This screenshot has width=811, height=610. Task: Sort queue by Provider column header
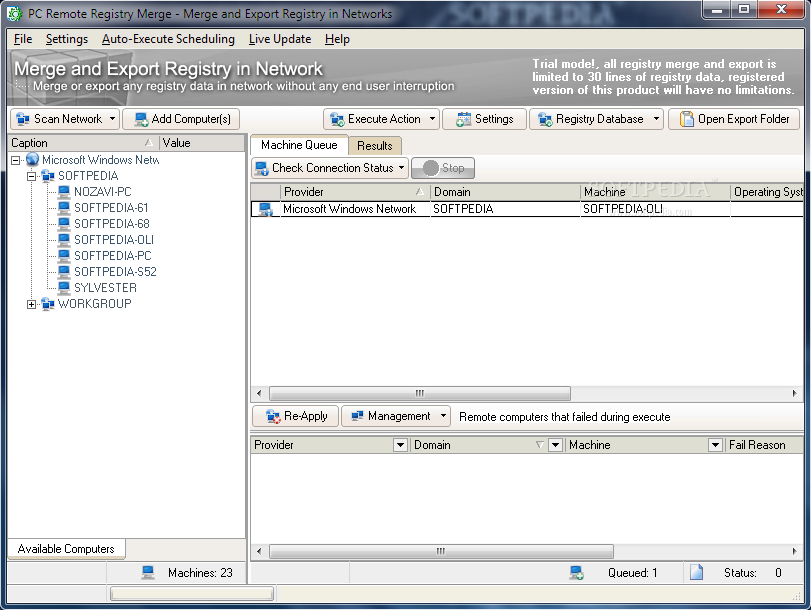pos(355,192)
